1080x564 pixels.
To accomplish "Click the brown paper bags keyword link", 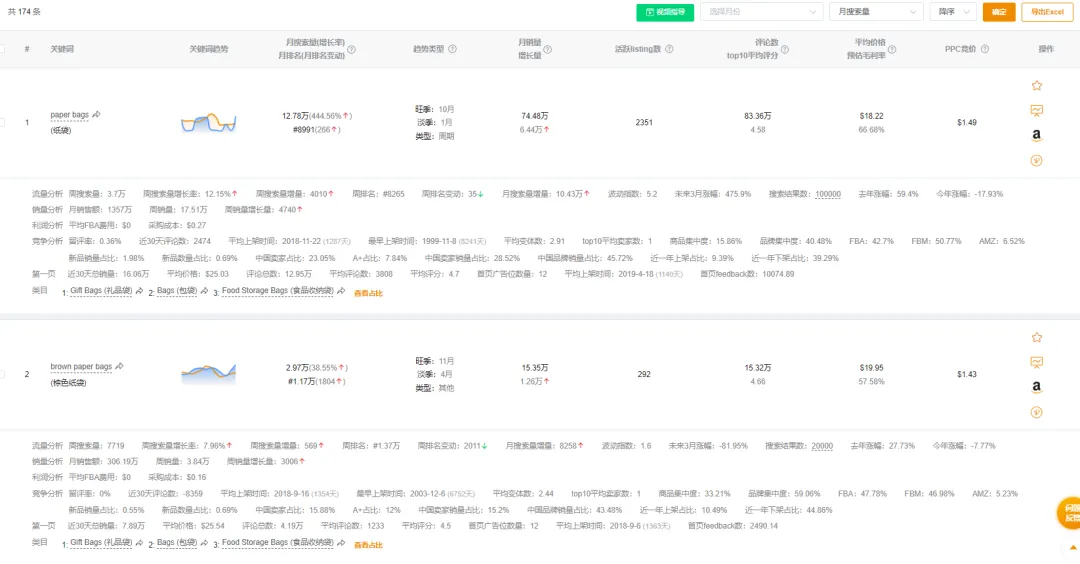I will 81,367.
